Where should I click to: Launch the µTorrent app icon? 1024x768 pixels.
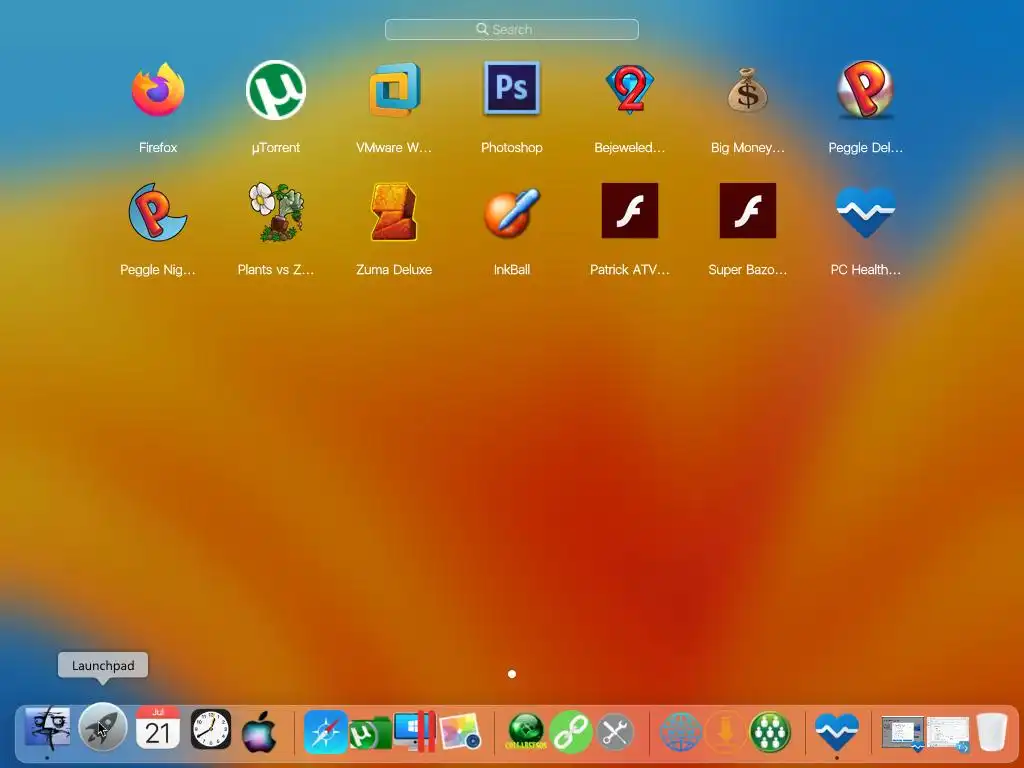[276, 90]
